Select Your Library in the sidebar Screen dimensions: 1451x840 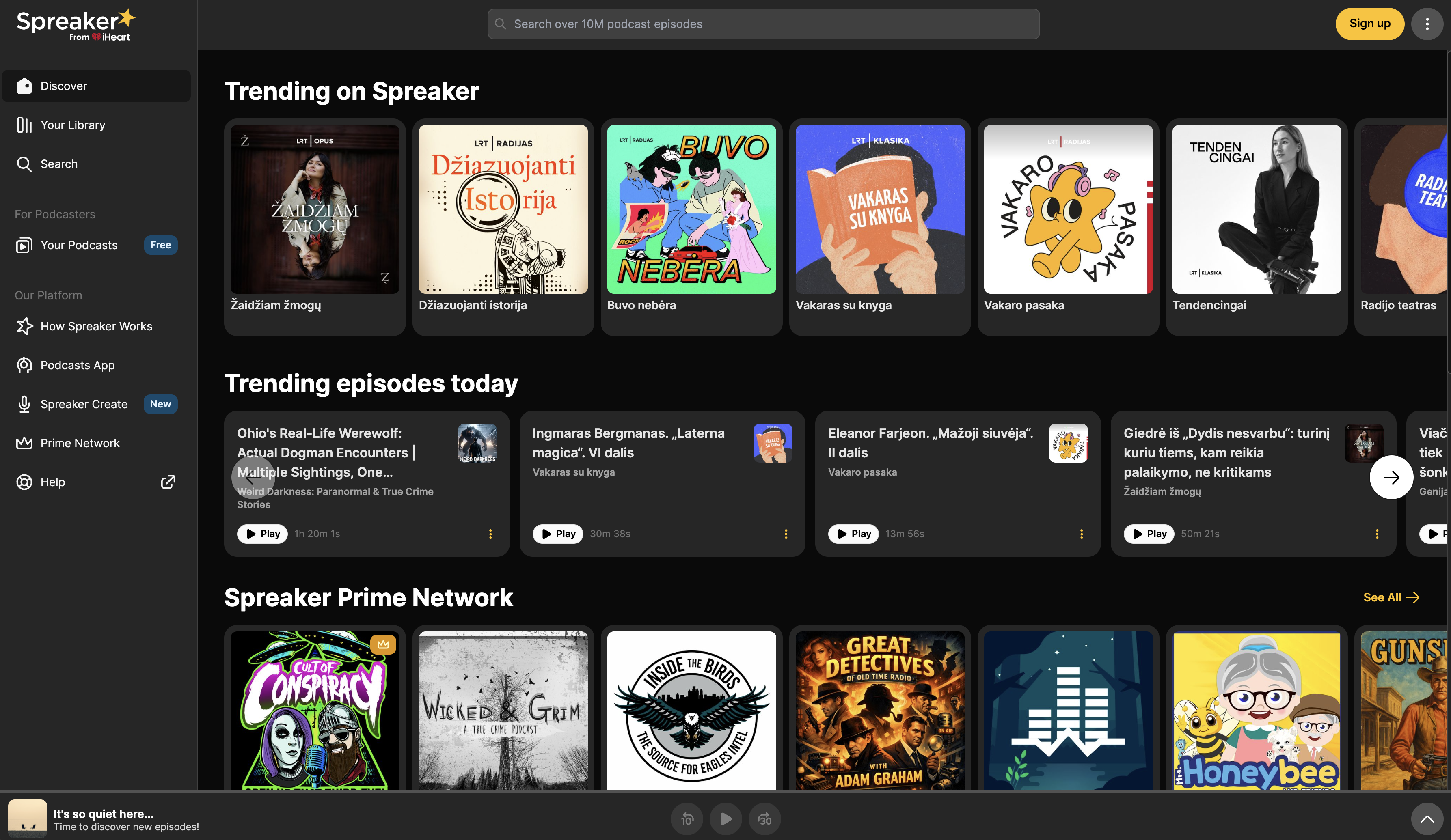pos(73,125)
